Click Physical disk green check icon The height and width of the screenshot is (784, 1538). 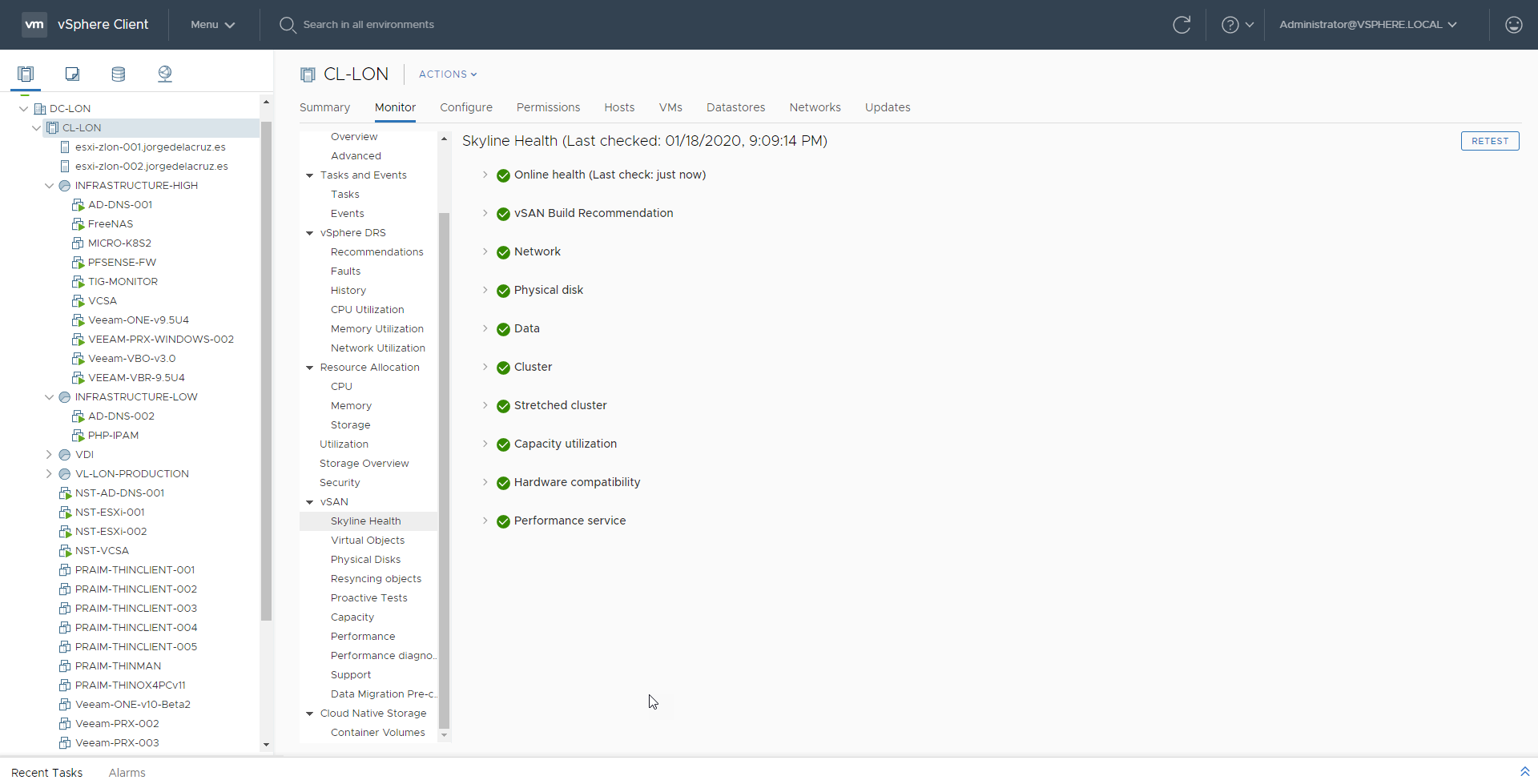(x=503, y=291)
